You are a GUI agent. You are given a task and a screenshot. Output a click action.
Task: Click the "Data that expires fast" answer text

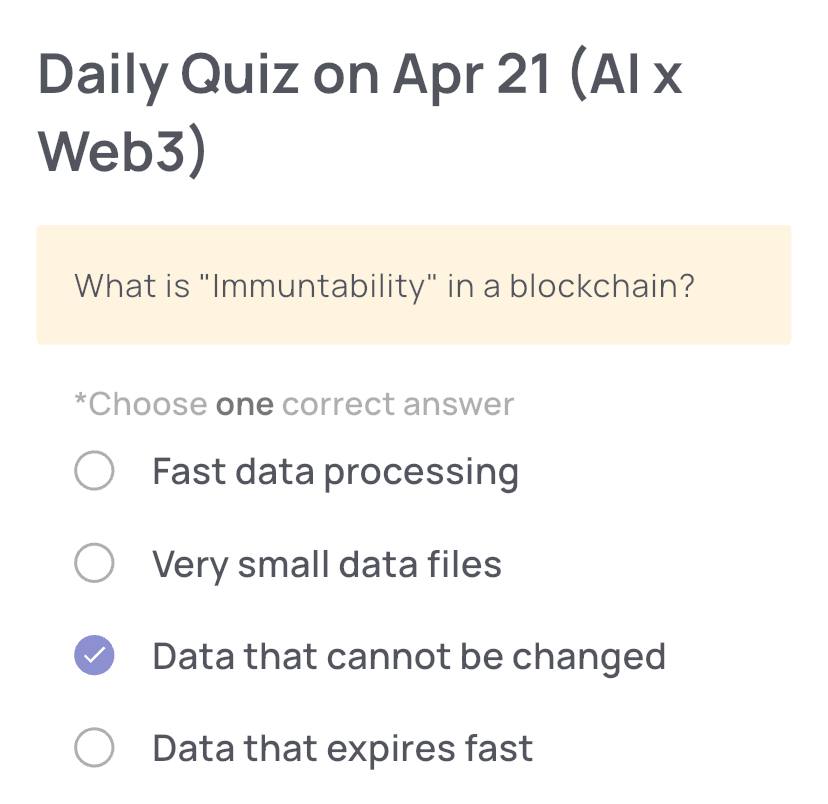coord(342,749)
